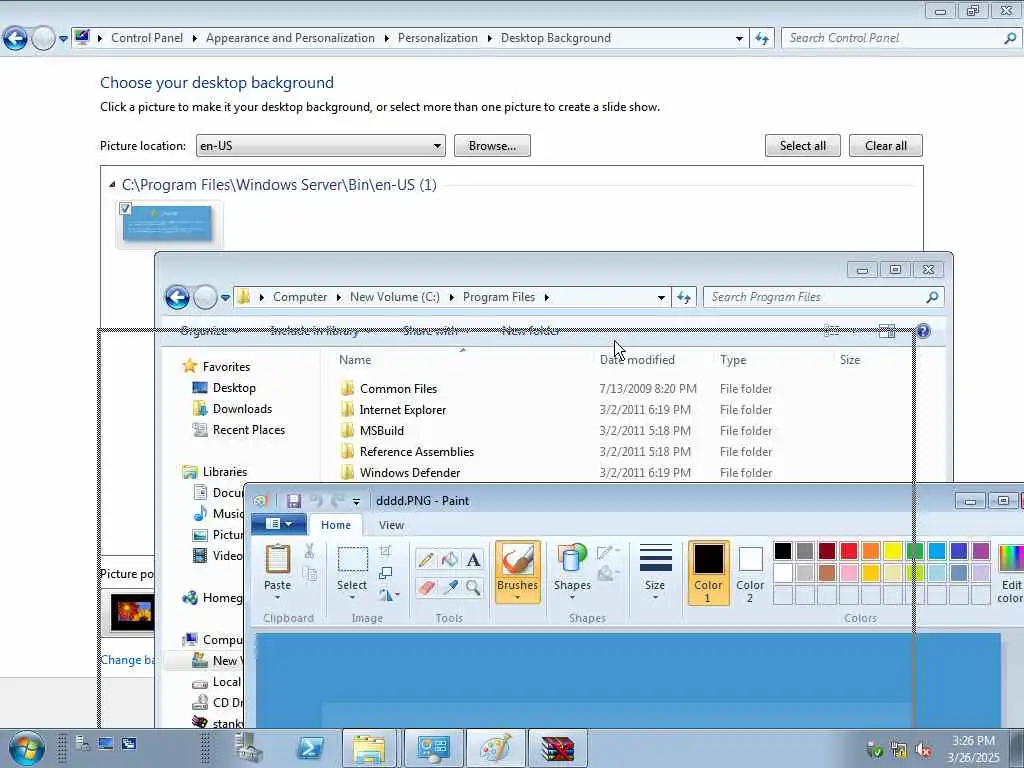Open Recent Places in Favorites sidebar
The height and width of the screenshot is (768, 1024).
tap(248, 430)
